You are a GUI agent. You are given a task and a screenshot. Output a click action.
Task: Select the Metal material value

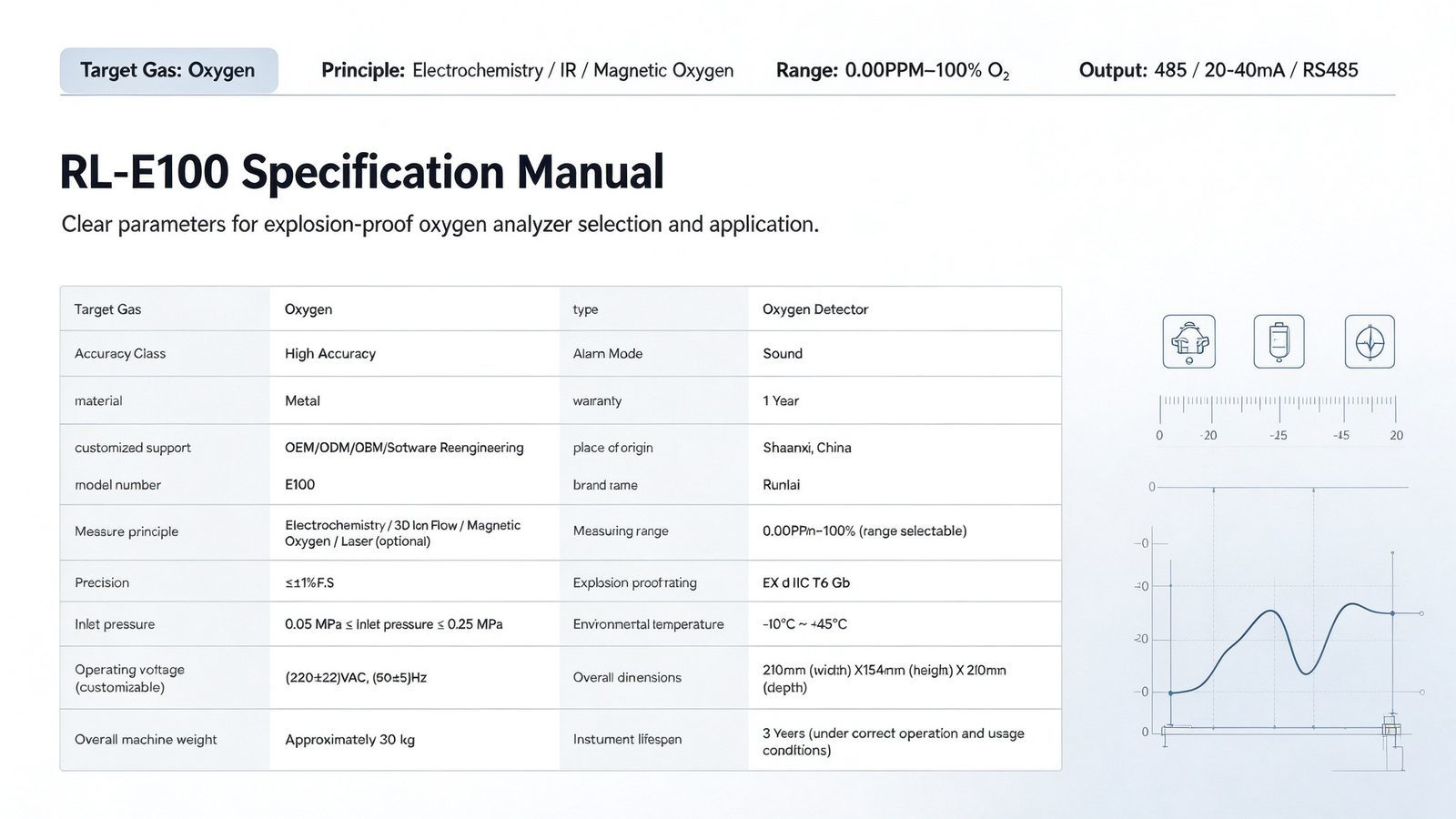pyautogui.click(x=302, y=400)
